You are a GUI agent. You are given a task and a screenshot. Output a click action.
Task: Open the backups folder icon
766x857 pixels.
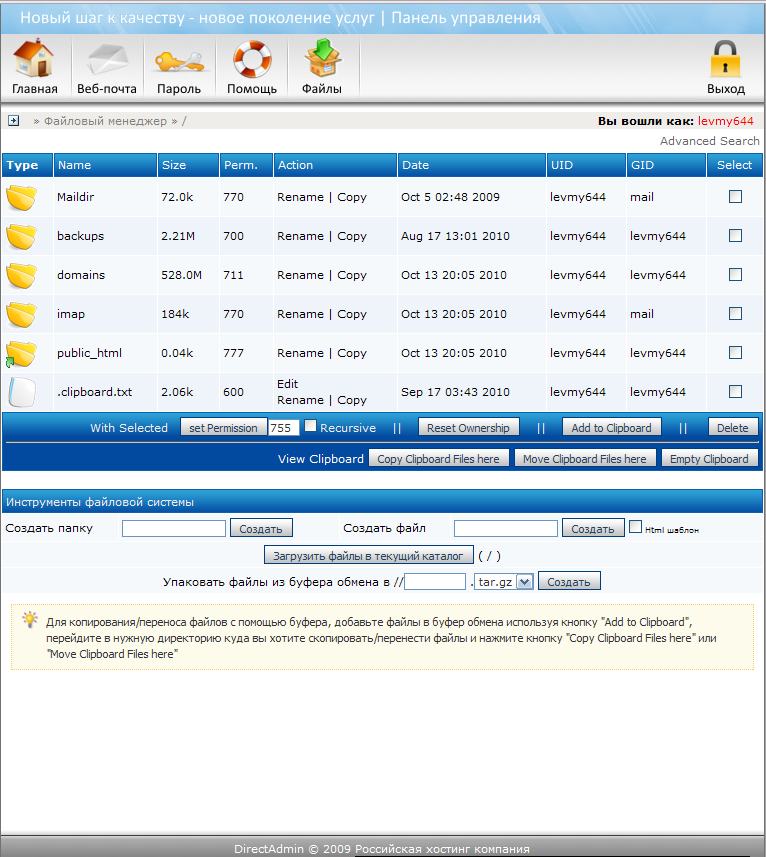click(x=22, y=237)
